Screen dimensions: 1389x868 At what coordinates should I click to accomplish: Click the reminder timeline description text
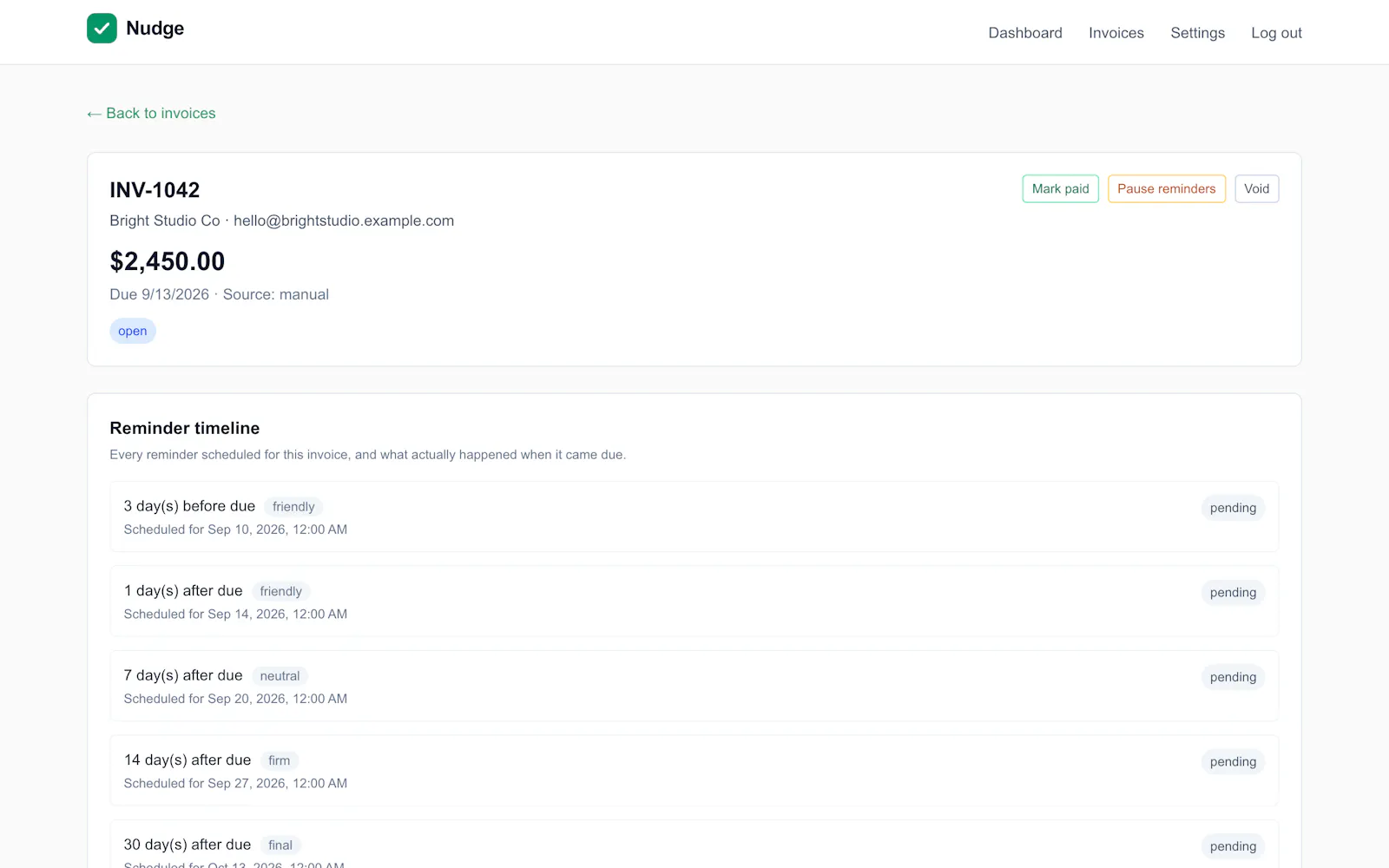[367, 455]
